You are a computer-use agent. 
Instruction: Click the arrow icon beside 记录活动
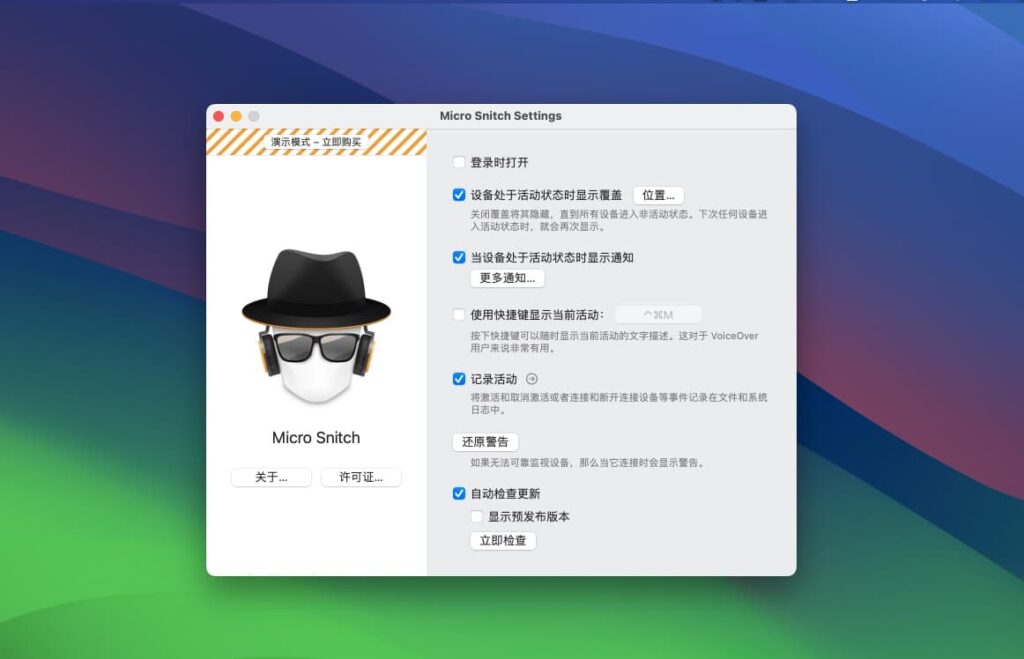tap(532, 379)
